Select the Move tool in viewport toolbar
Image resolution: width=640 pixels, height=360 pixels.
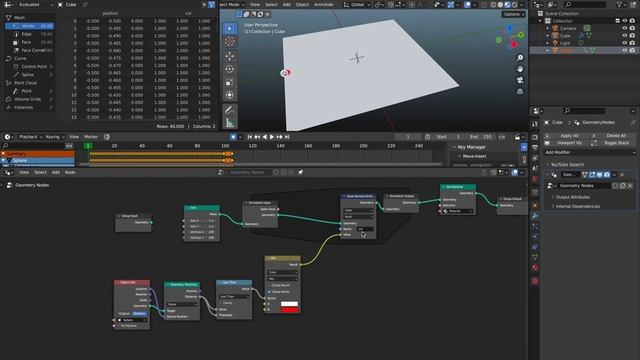tap(229, 56)
